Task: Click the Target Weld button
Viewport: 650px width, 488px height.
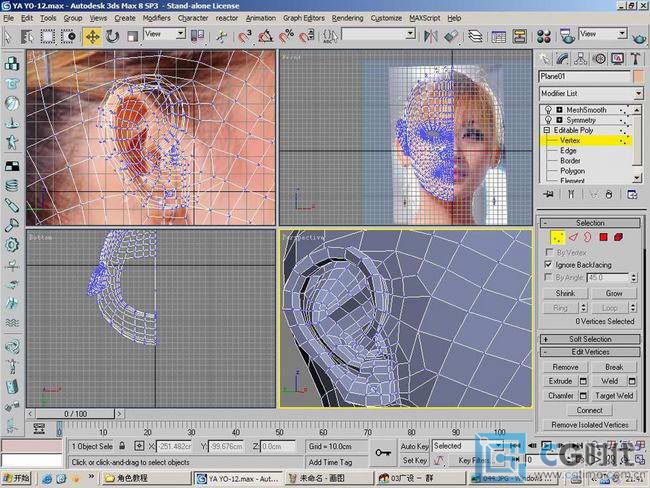Action: pyautogui.click(x=614, y=396)
